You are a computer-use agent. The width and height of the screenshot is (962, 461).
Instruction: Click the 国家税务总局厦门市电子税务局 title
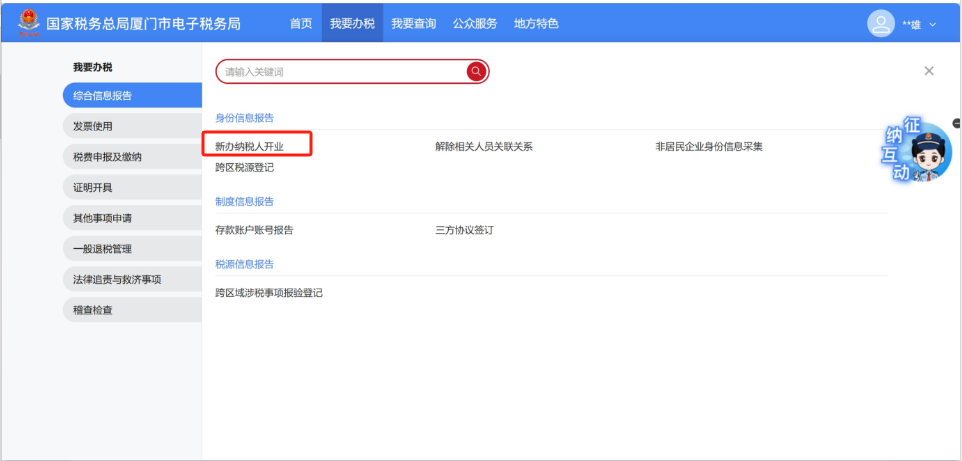(x=144, y=24)
